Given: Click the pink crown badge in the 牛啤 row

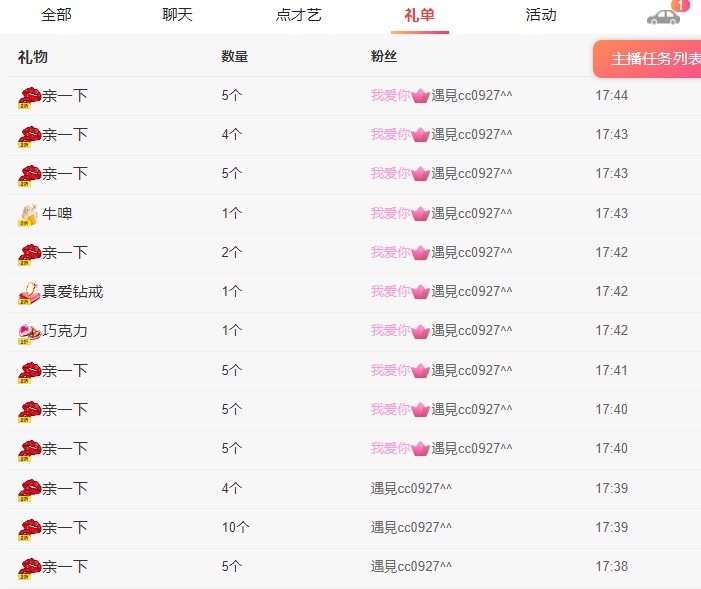Looking at the screenshot, I should (421, 214).
